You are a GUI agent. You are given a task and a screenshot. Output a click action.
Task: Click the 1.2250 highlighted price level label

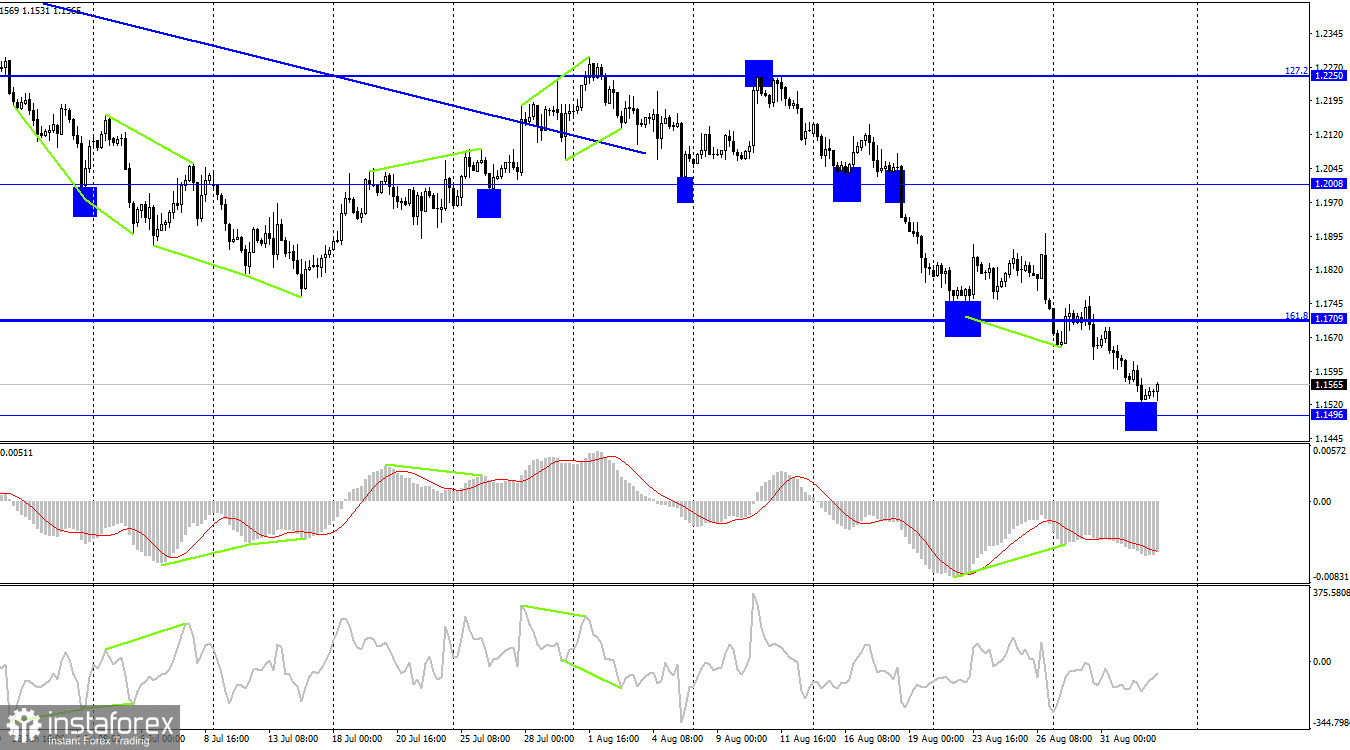1329,76
